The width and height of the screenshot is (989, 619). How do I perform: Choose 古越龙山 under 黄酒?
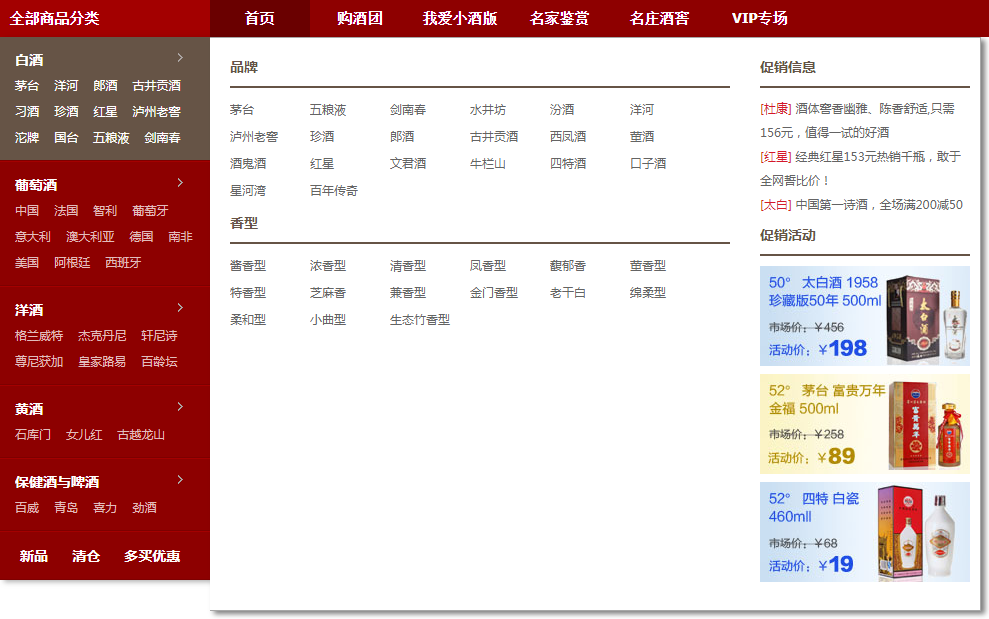(141, 435)
